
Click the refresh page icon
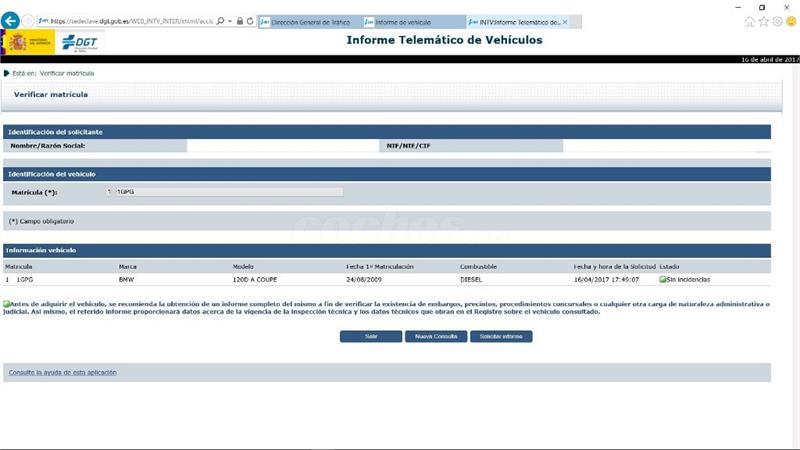coord(250,21)
